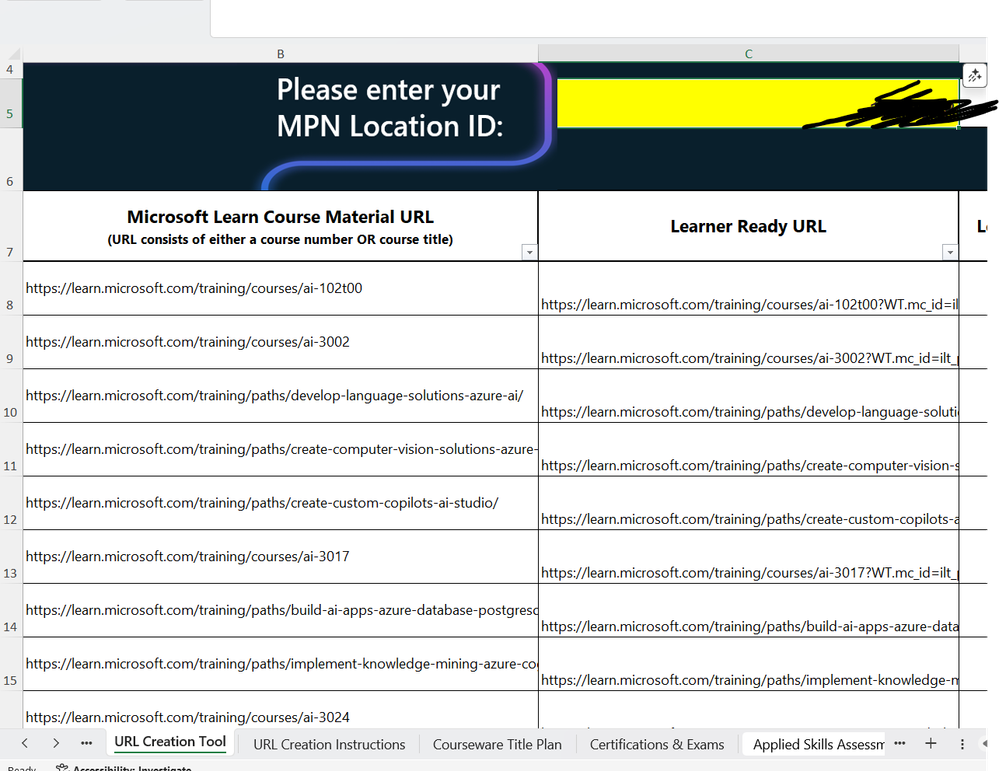Select column C header

tap(749, 54)
